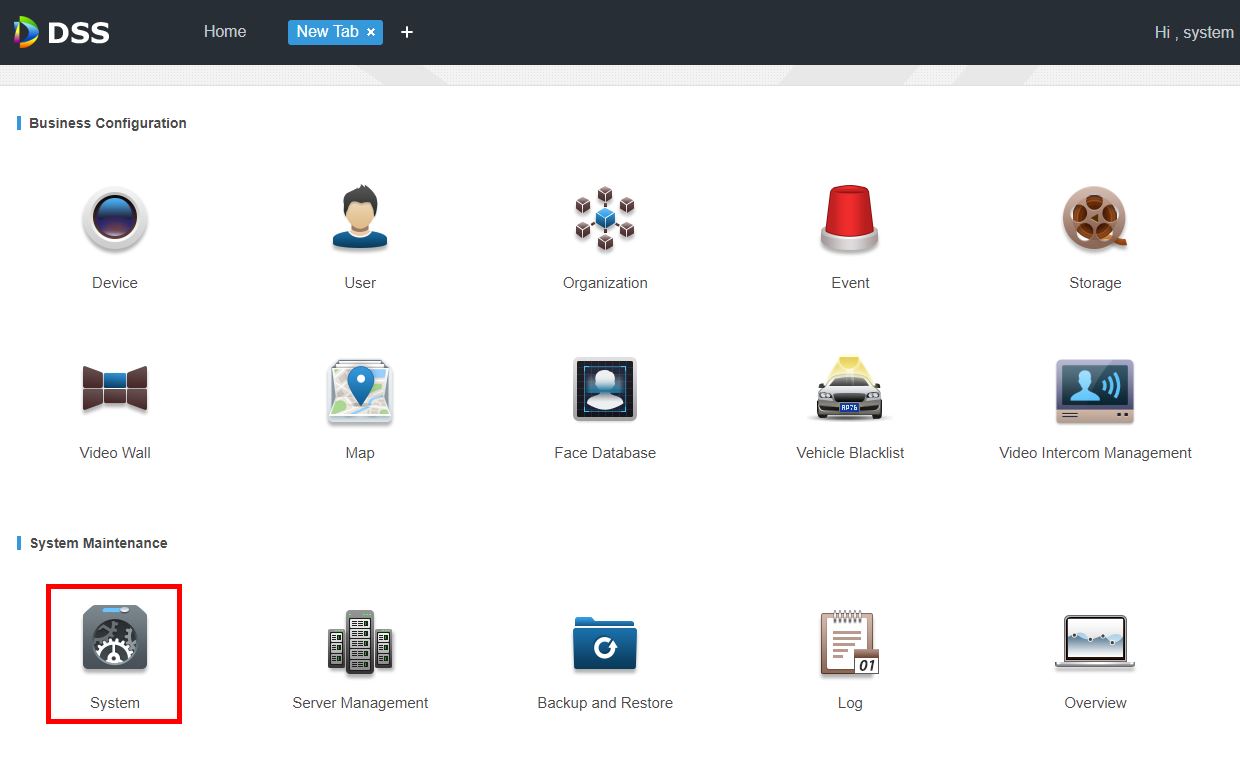This screenshot has height=758, width=1240.
Task: Click the System Maintenance section heading
Action: (99, 543)
